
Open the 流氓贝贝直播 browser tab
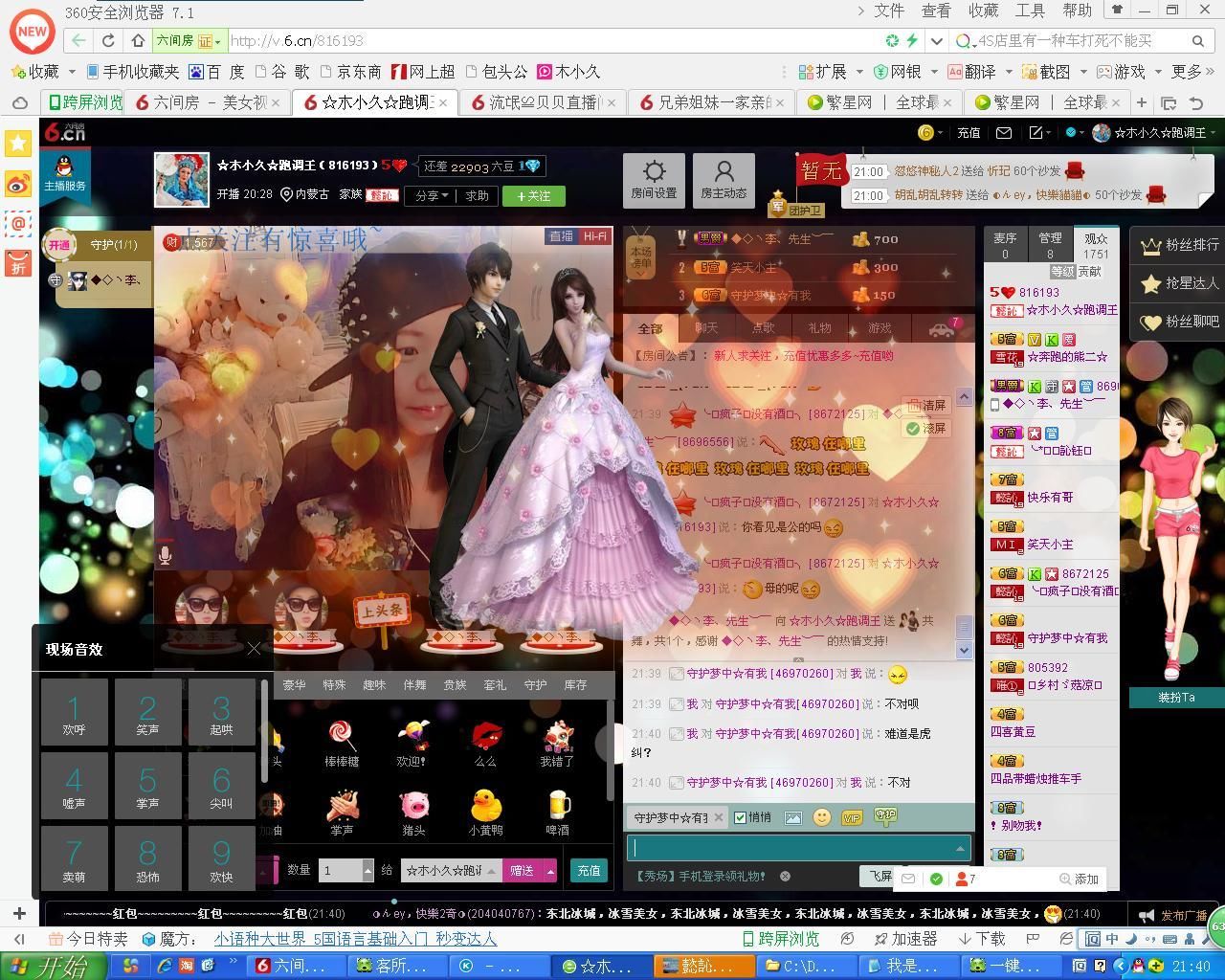point(543,101)
